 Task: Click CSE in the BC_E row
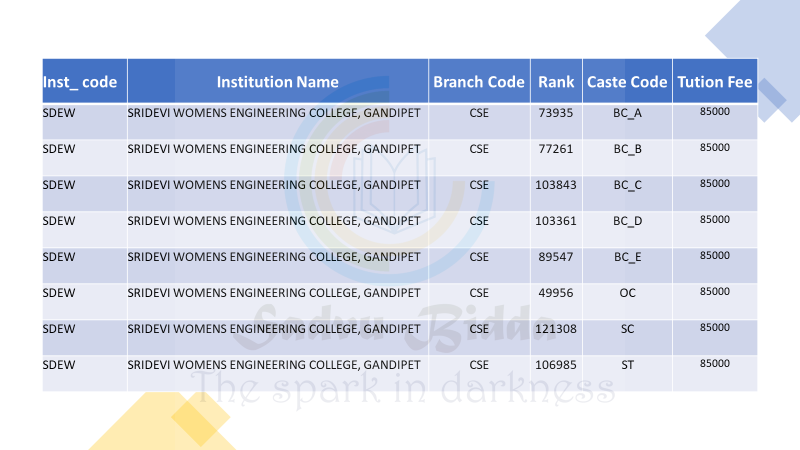point(479,257)
